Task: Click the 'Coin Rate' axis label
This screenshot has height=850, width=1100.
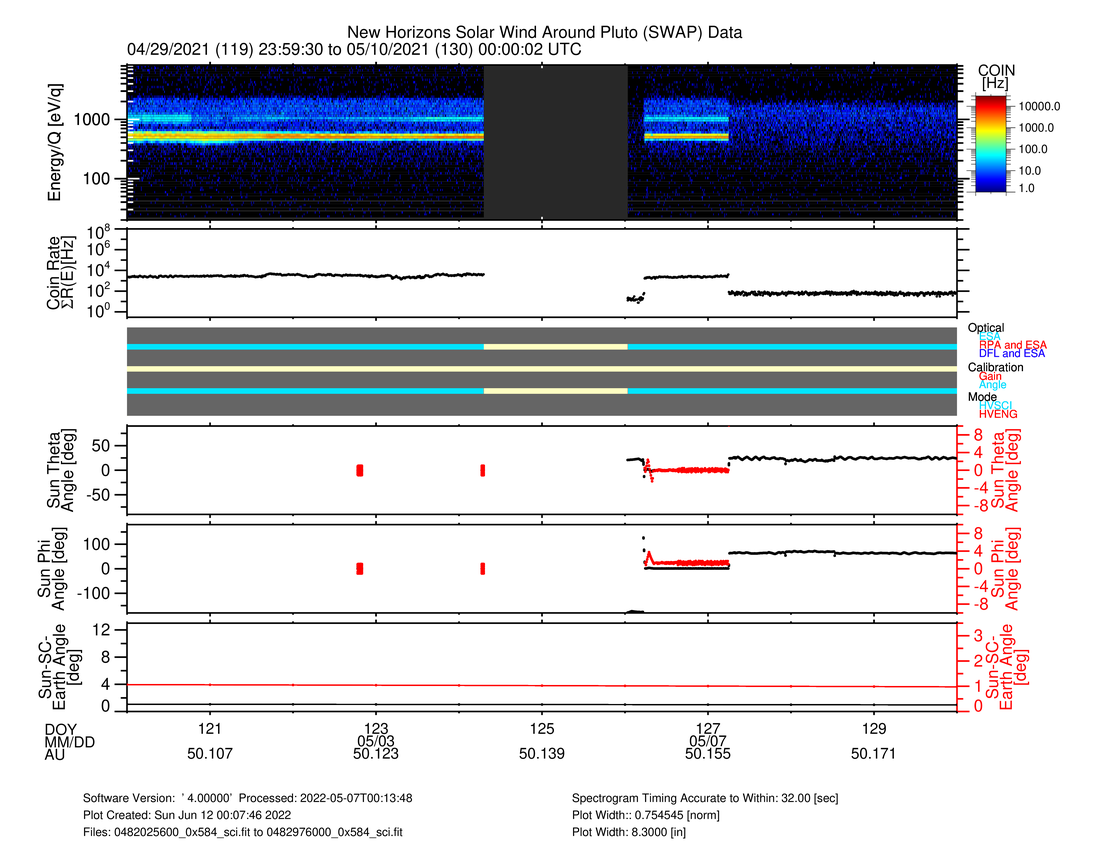Action: (x=56, y=272)
